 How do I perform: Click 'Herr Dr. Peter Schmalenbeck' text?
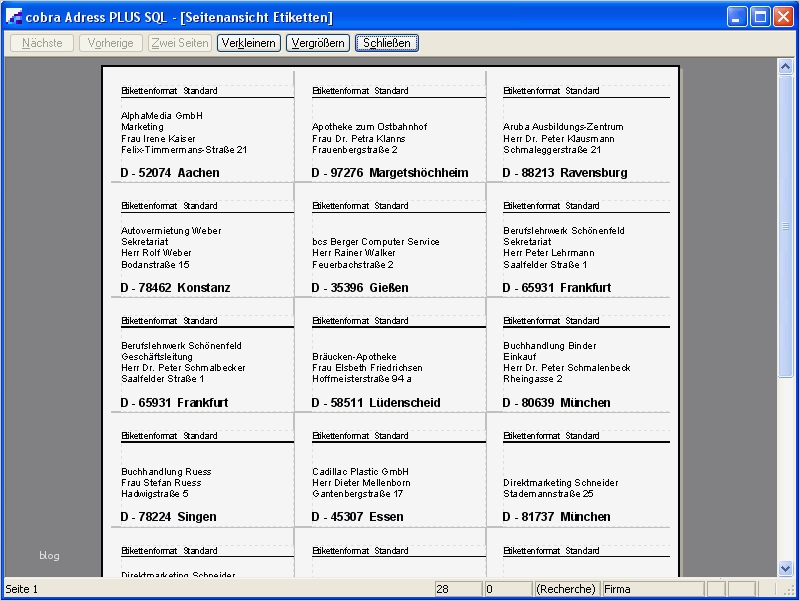click(567, 368)
